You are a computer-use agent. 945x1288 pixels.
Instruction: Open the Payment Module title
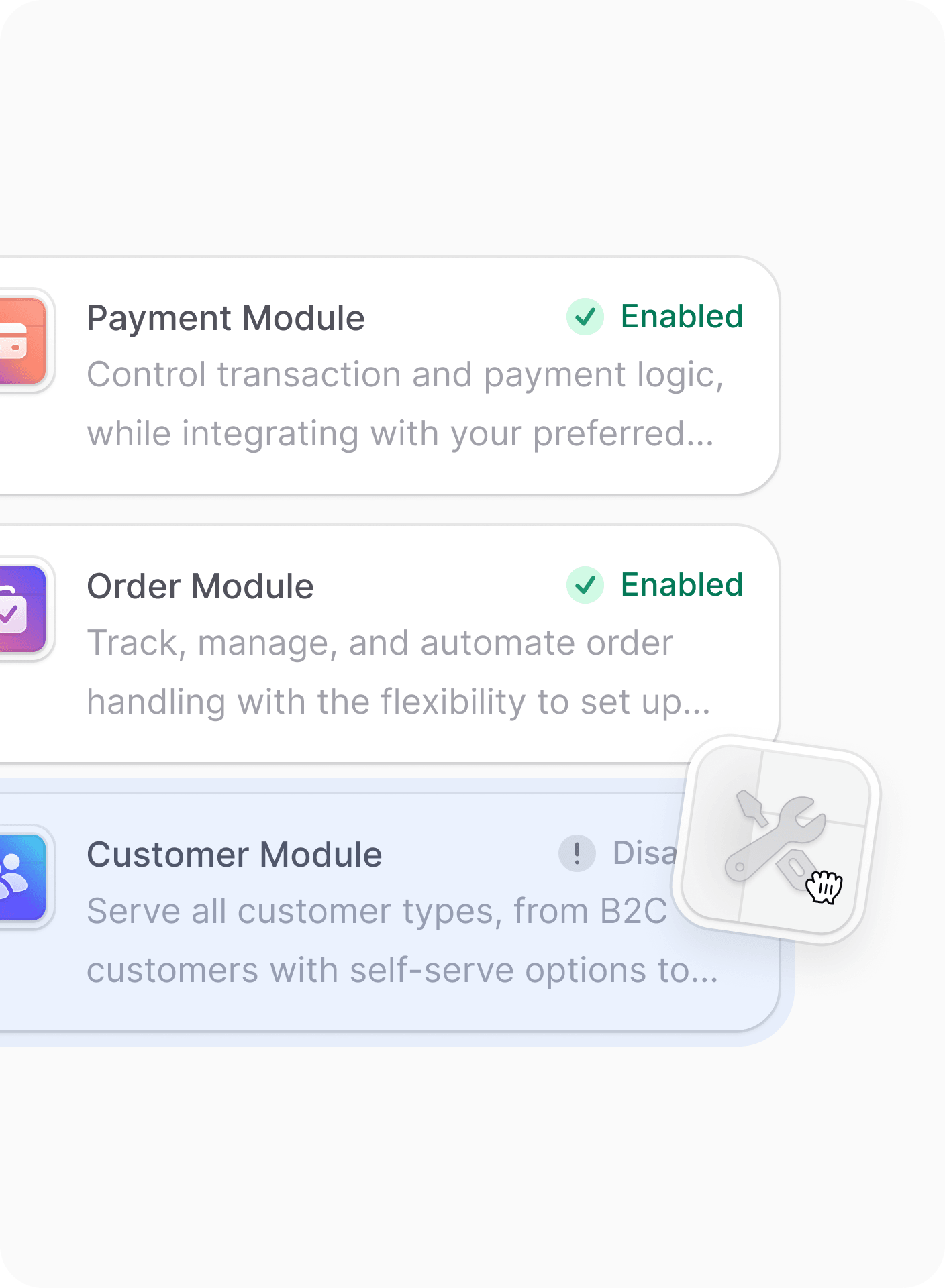[226, 318]
